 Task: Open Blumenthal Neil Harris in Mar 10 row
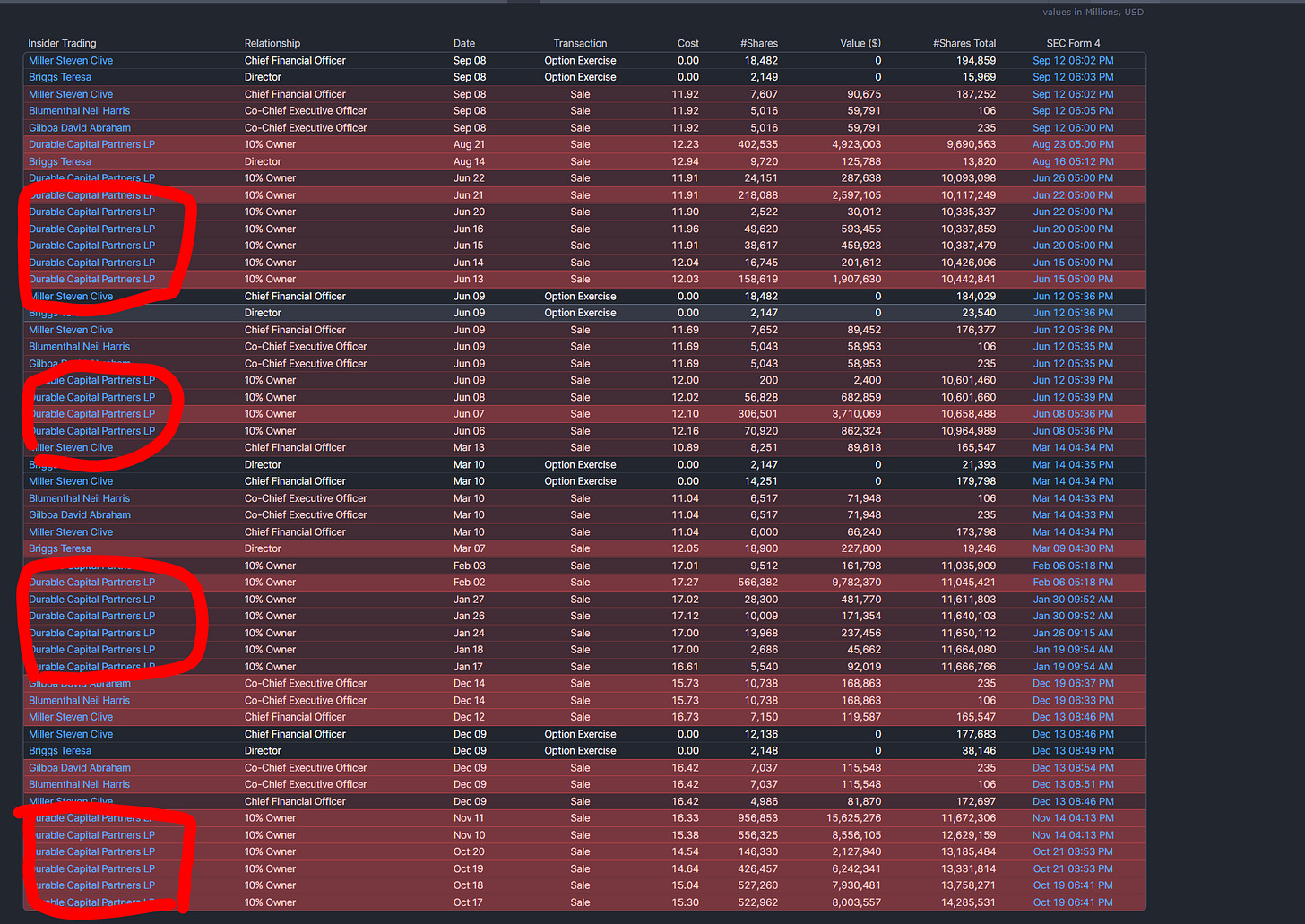click(79, 498)
